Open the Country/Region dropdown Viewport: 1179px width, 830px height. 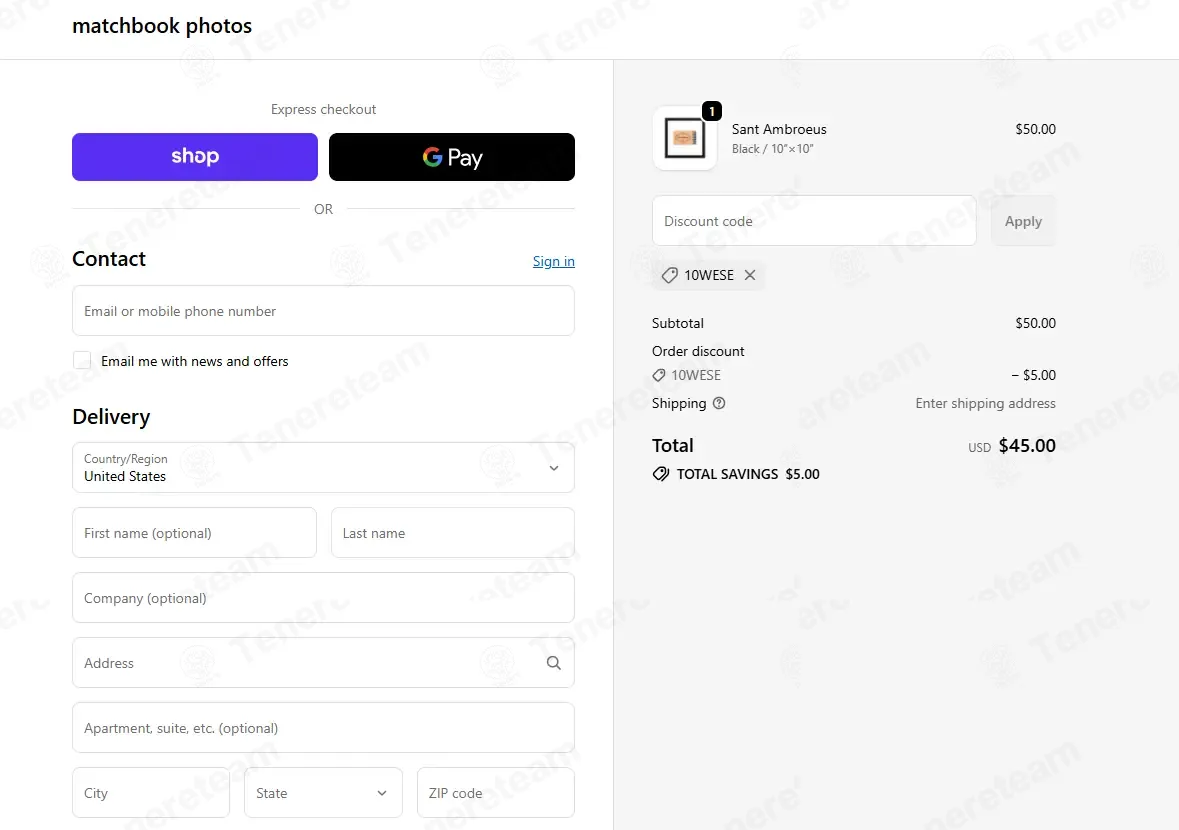click(323, 468)
